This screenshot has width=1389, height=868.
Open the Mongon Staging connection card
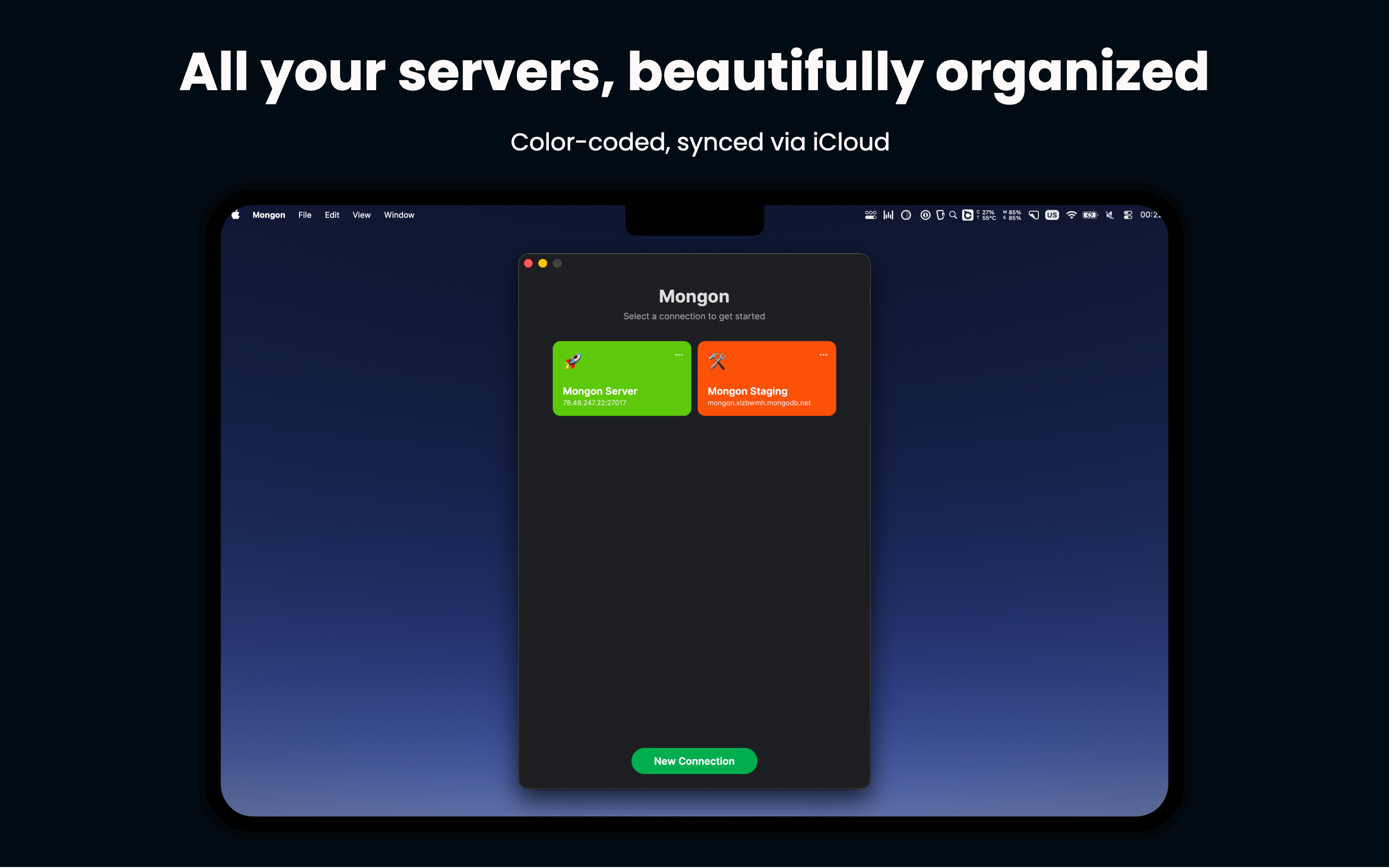[x=766, y=379]
